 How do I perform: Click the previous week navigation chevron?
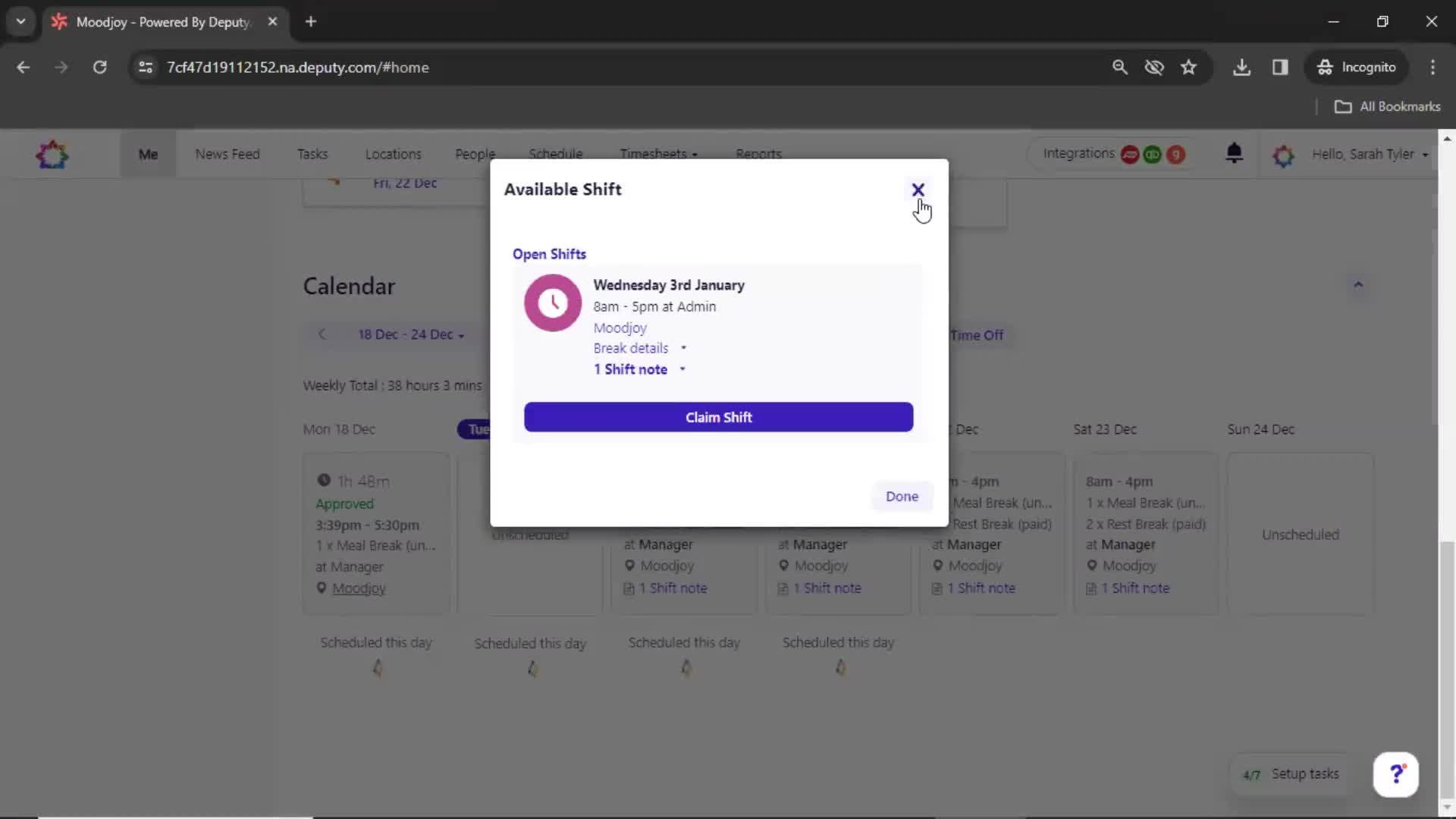coord(322,334)
